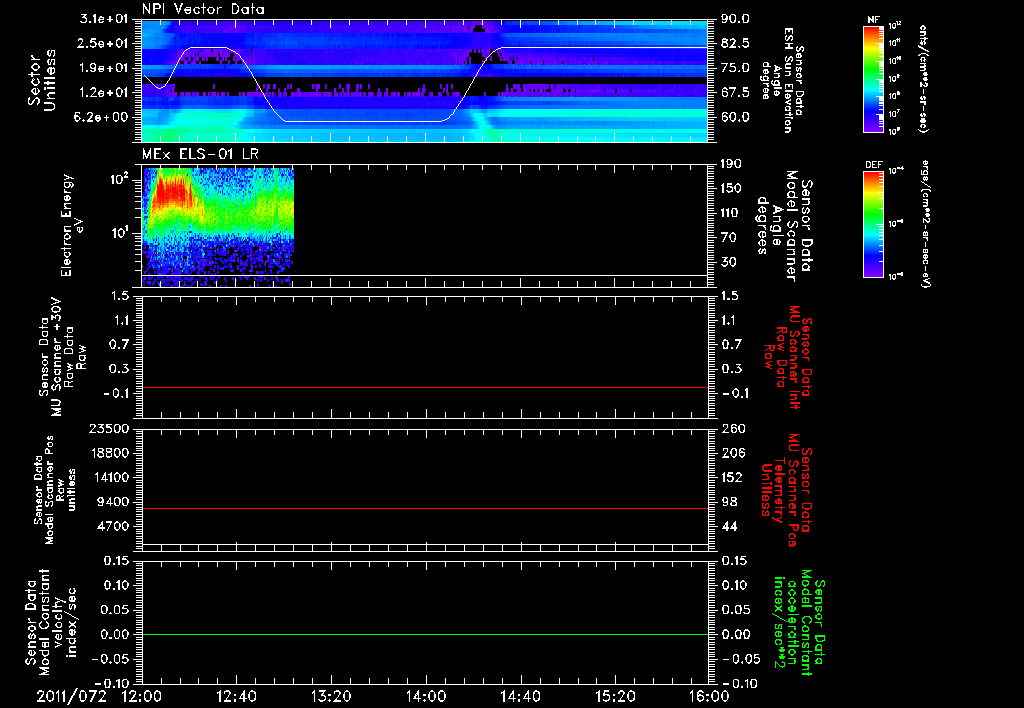Click the red MU Scanner Inh Raw Data label

click(x=788, y=357)
